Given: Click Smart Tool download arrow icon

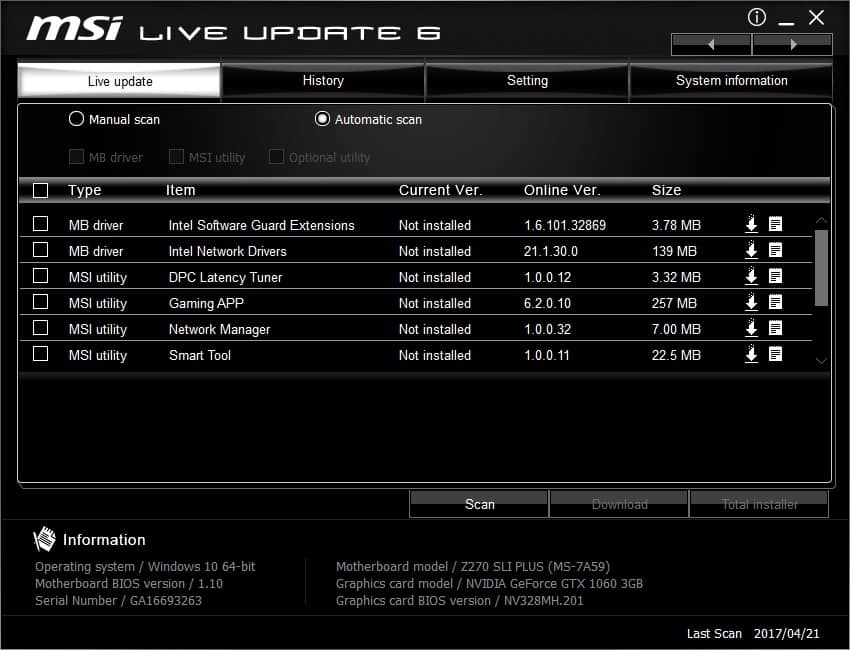Looking at the screenshot, I should pyautogui.click(x=751, y=354).
